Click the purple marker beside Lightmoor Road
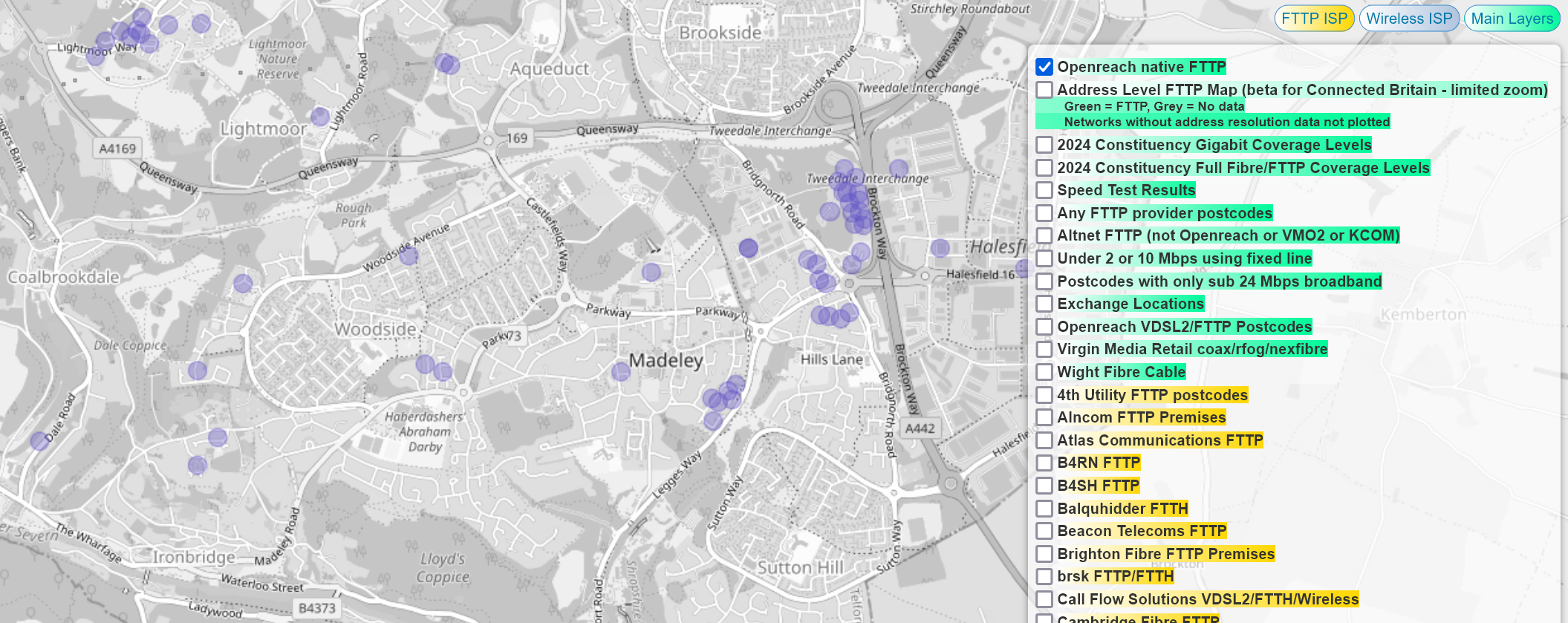Screen dimensions: 1568x623 click(x=320, y=116)
